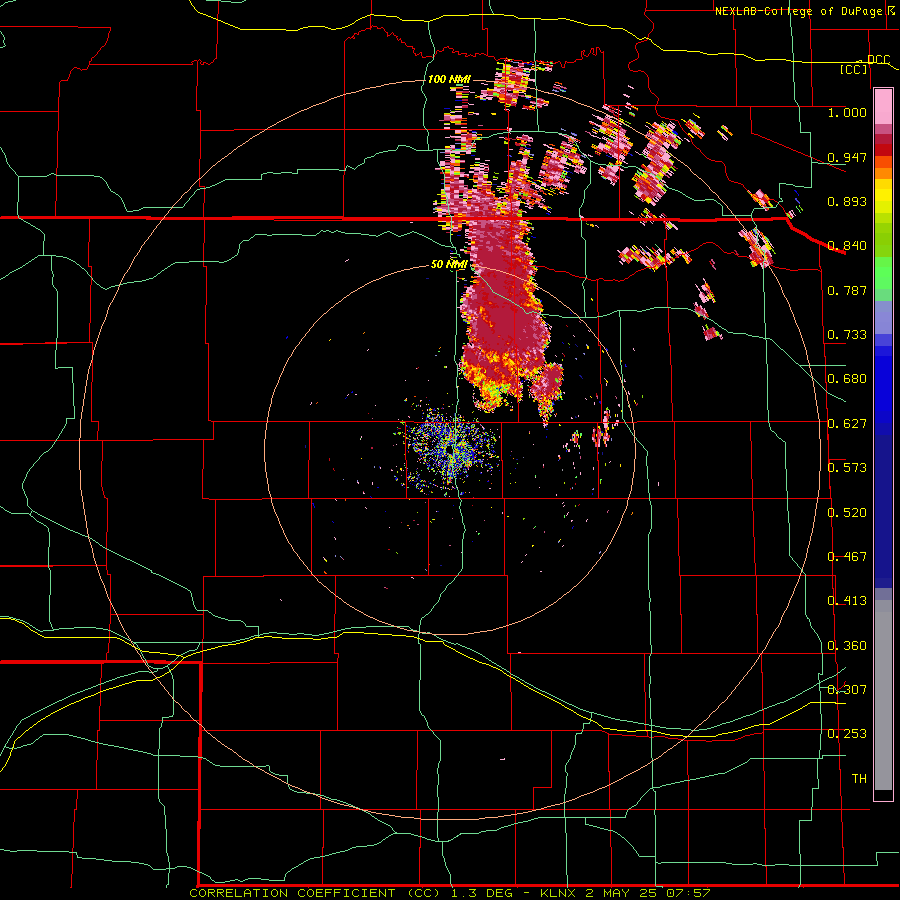
Task: Click the 0.787 scale label
Action: point(847,290)
